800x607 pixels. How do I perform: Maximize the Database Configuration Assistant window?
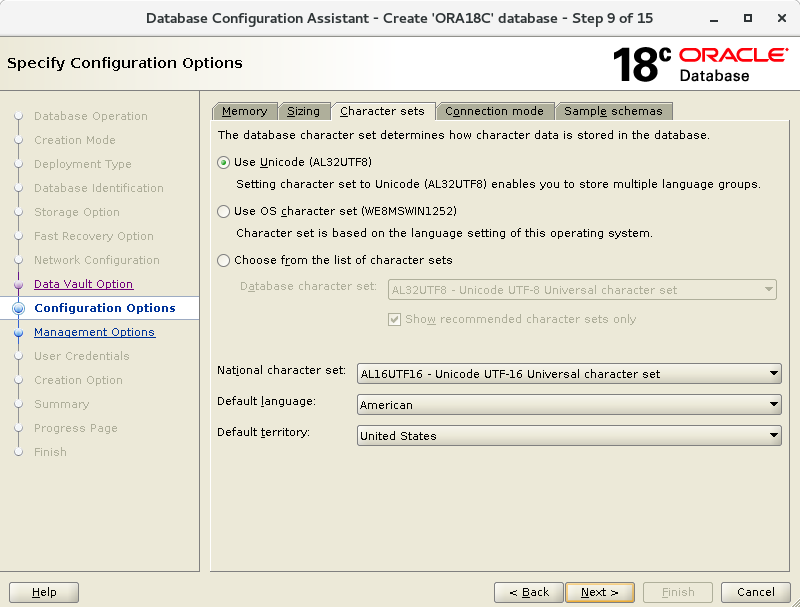coord(748,18)
